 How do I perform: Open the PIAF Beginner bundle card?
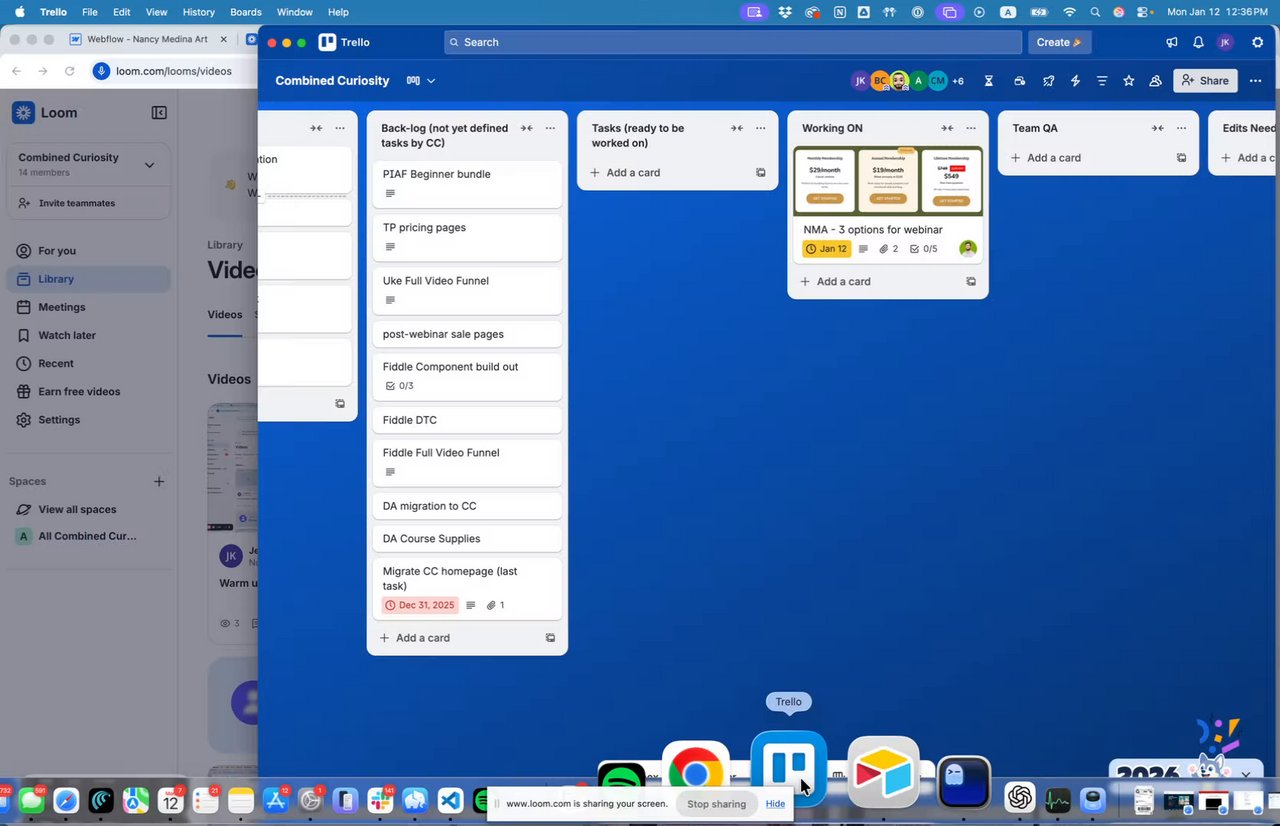[x=467, y=183]
